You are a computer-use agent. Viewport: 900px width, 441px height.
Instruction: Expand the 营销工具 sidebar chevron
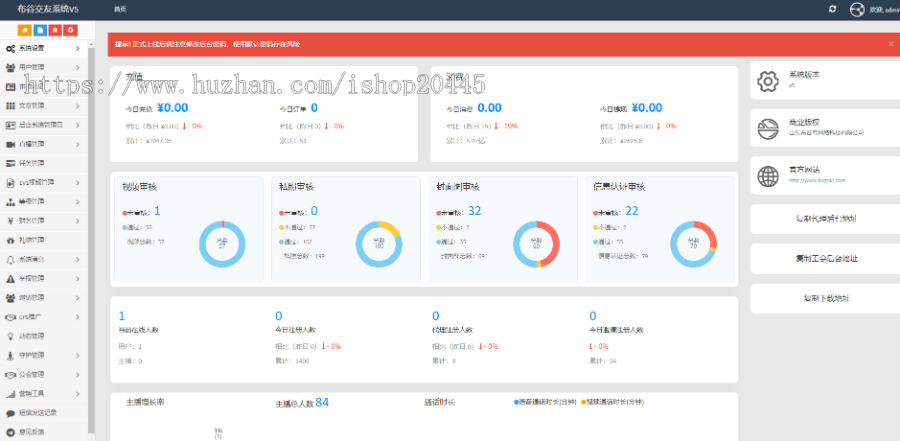coord(77,394)
